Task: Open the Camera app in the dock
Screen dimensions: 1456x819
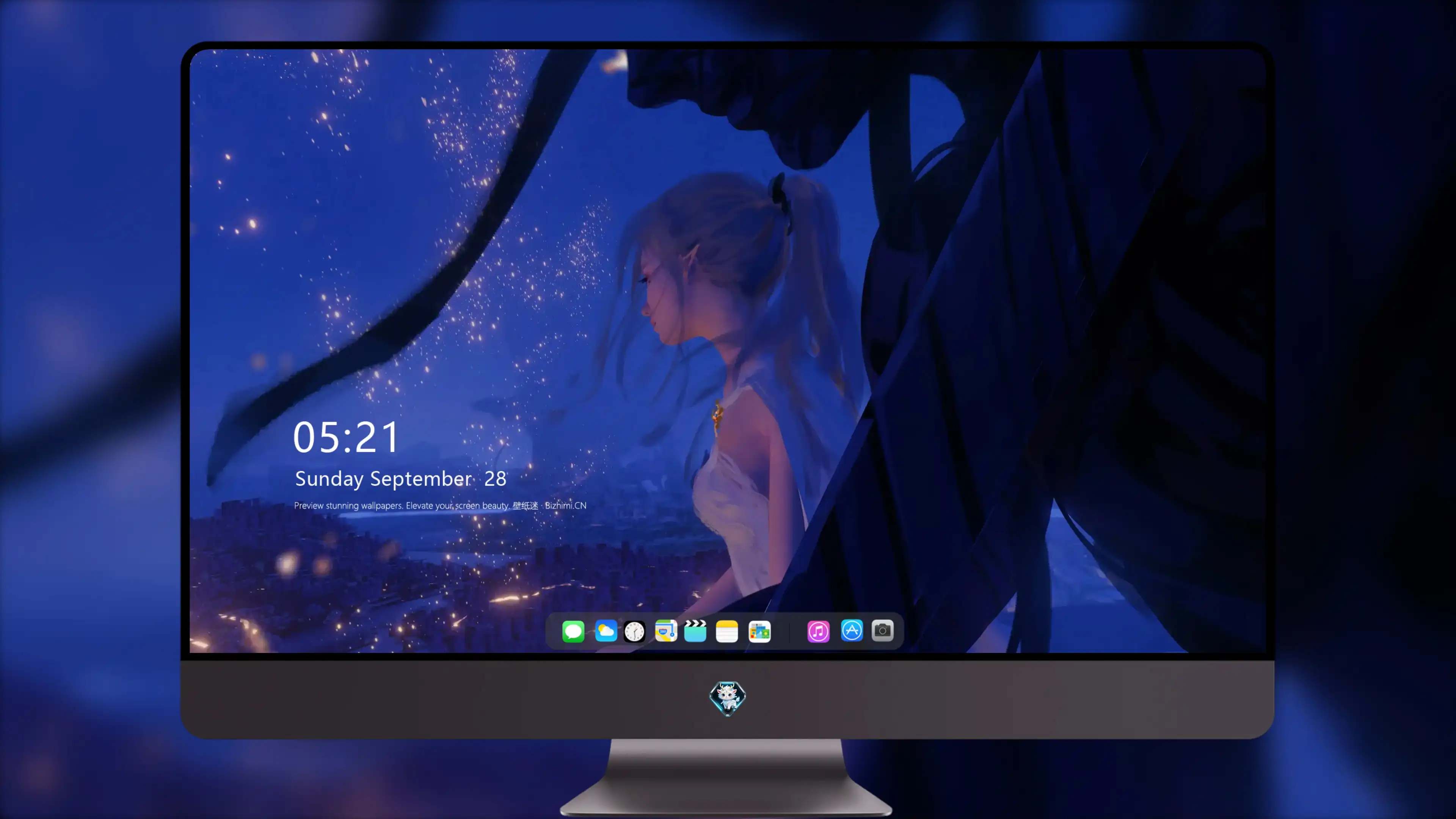Action: [x=882, y=631]
